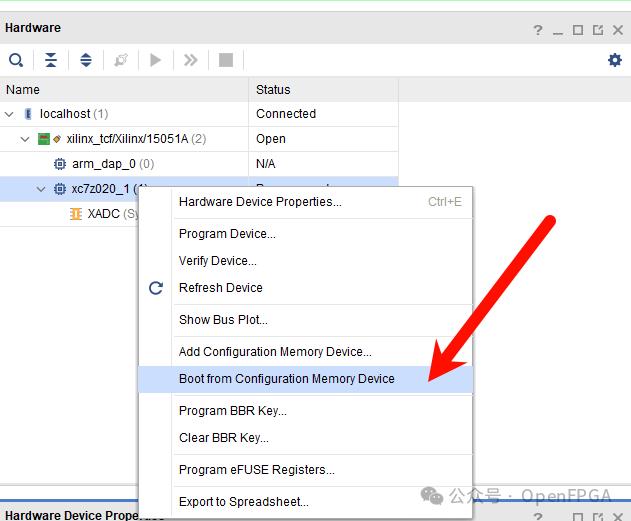Choose Program Device from context menu
The width and height of the screenshot is (631, 521).
tap(227, 234)
